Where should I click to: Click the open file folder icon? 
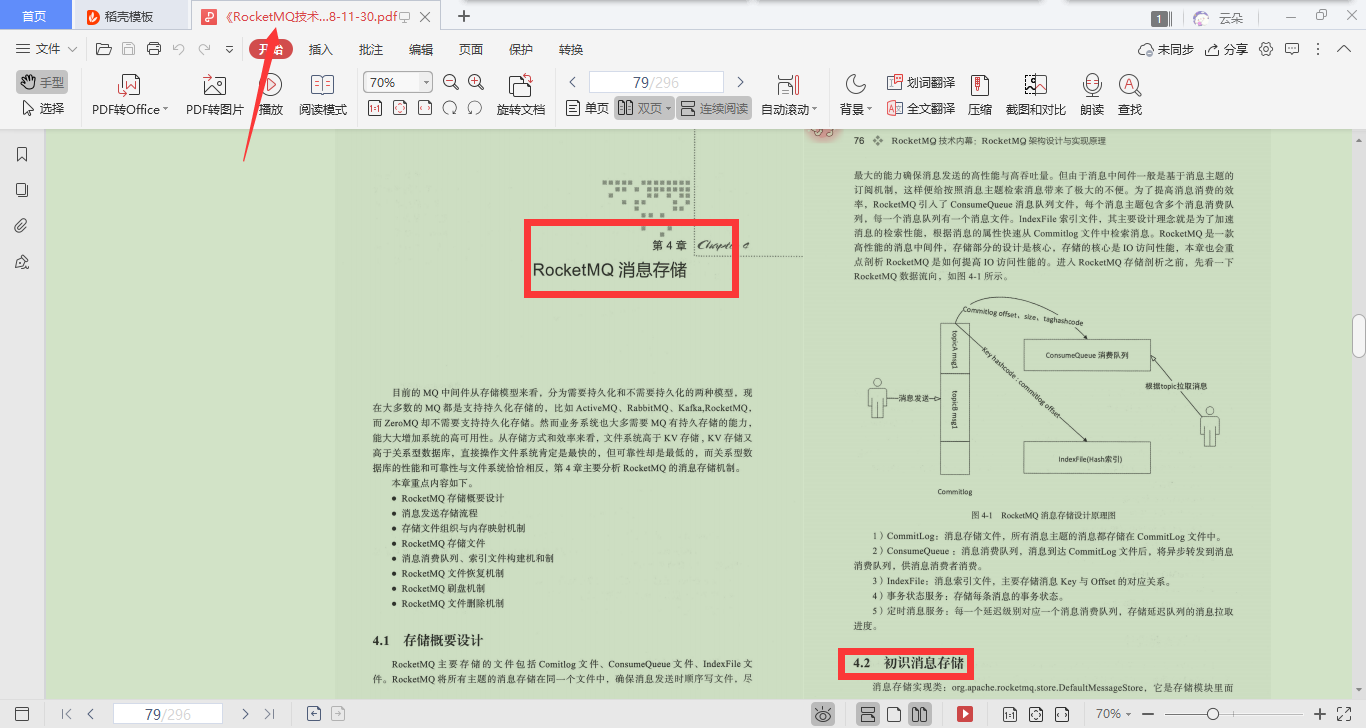103,49
